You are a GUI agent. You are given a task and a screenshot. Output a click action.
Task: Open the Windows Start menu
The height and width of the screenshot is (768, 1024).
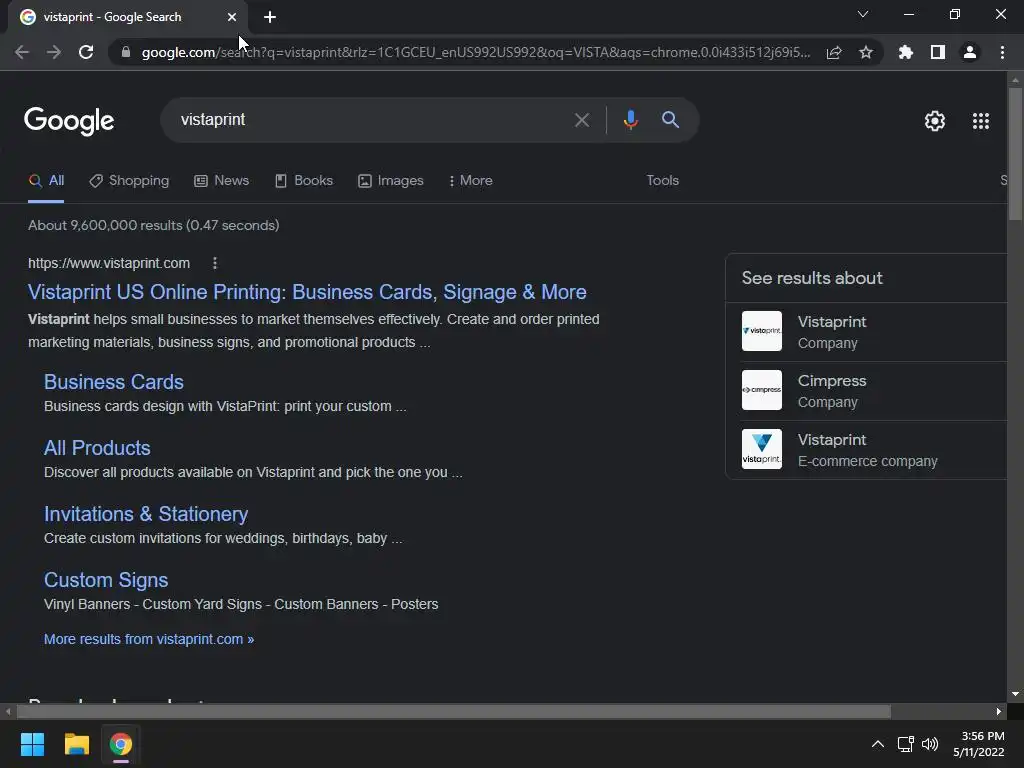32,744
